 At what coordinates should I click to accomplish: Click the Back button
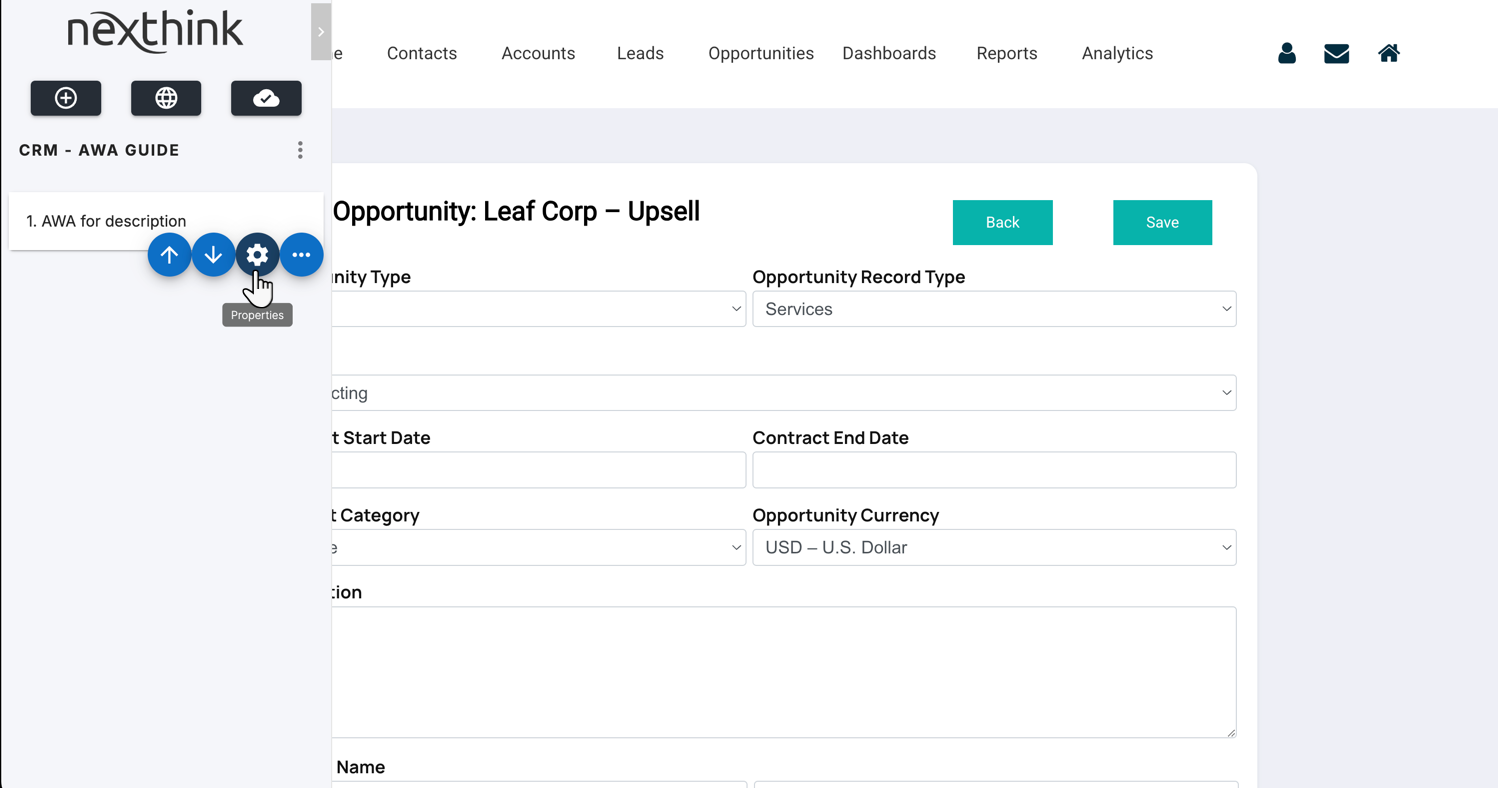click(x=1002, y=222)
